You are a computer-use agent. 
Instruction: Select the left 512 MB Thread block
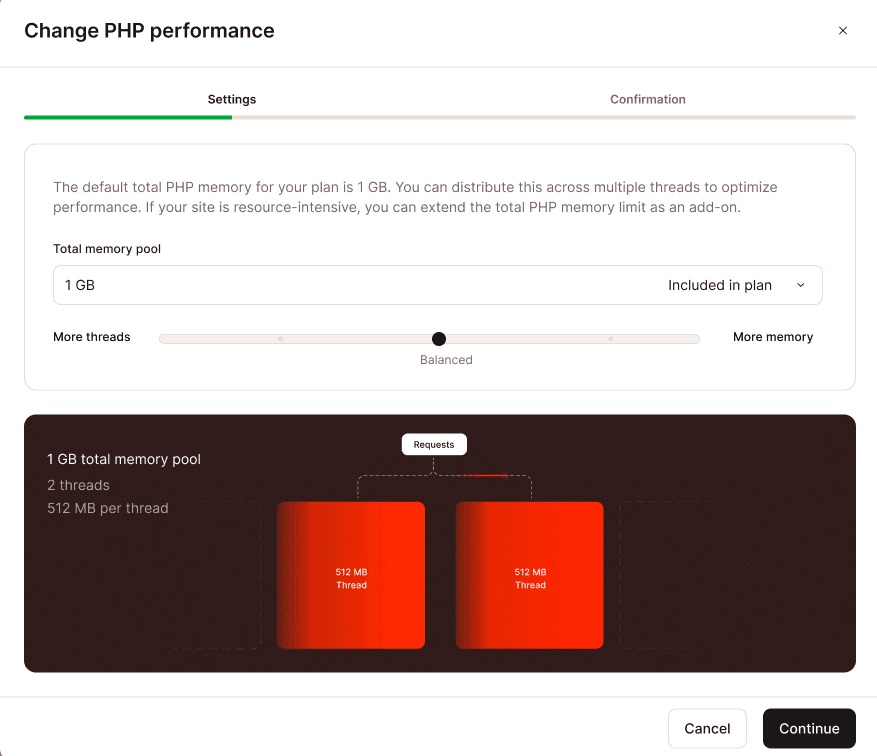351,575
